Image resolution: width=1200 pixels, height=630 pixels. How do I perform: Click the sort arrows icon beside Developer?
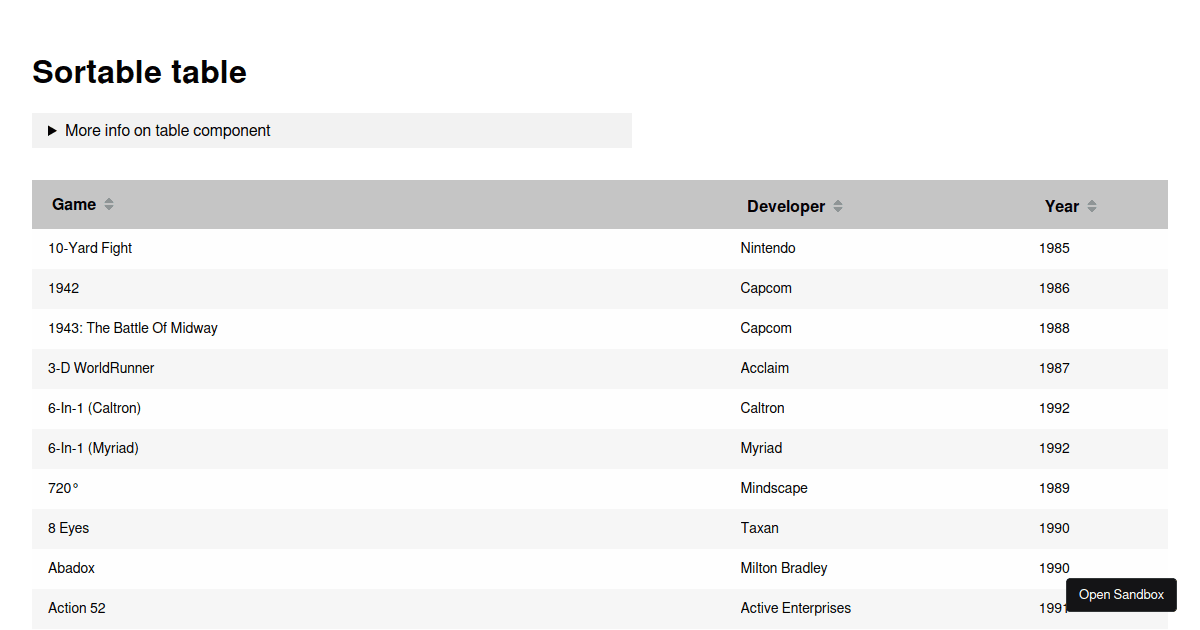tap(838, 206)
